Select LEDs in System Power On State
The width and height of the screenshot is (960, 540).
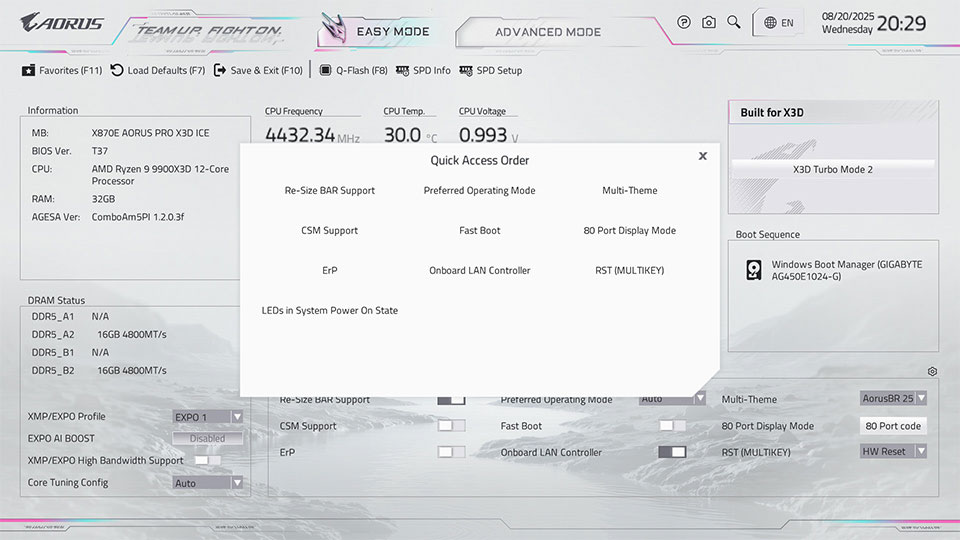(x=329, y=310)
